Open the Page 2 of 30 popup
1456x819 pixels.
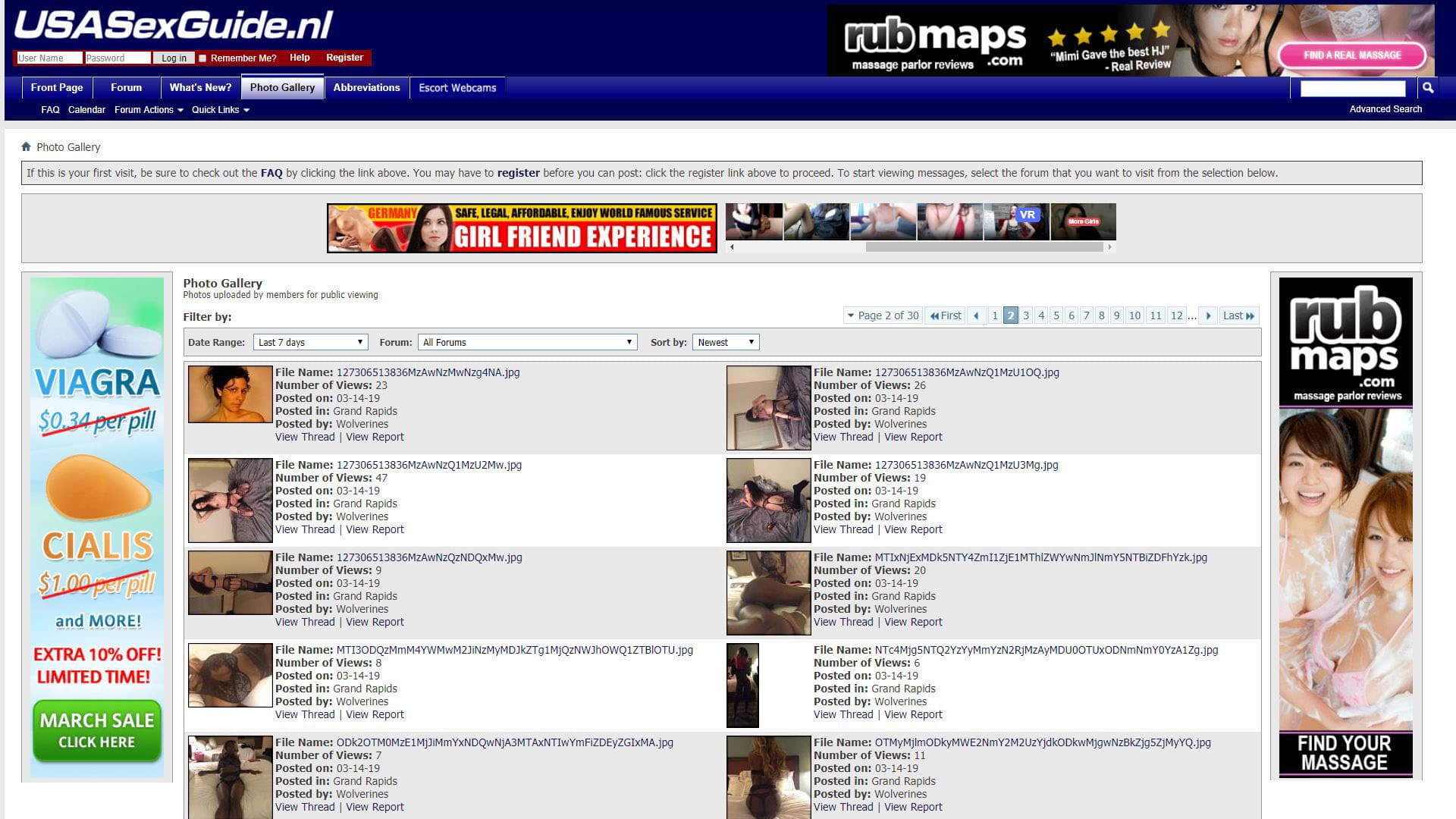click(x=883, y=316)
